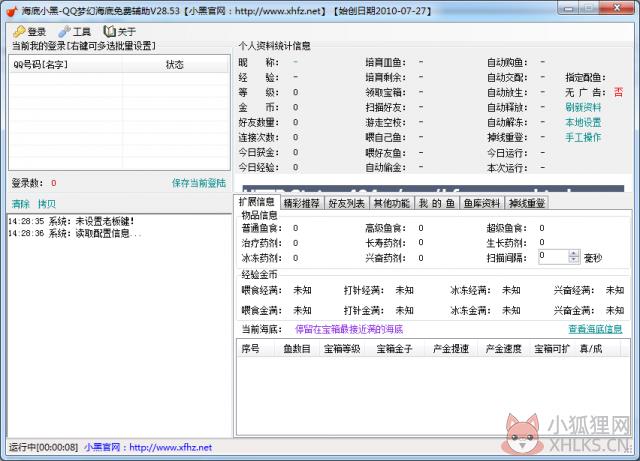Click log line 未设置老板键!
This screenshot has width=640, height=461.
click(x=71, y=221)
